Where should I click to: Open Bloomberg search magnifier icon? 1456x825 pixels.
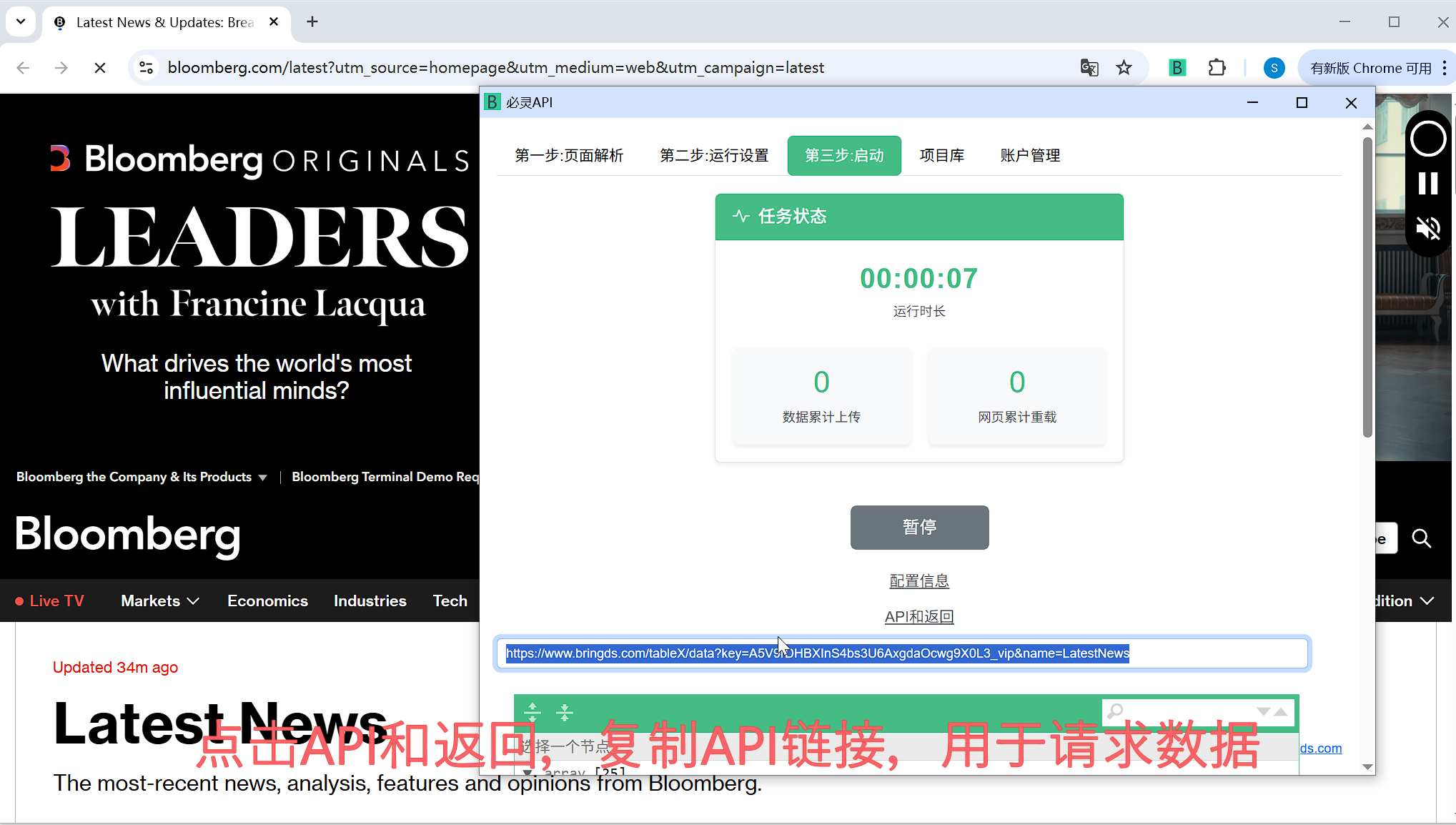(1421, 538)
